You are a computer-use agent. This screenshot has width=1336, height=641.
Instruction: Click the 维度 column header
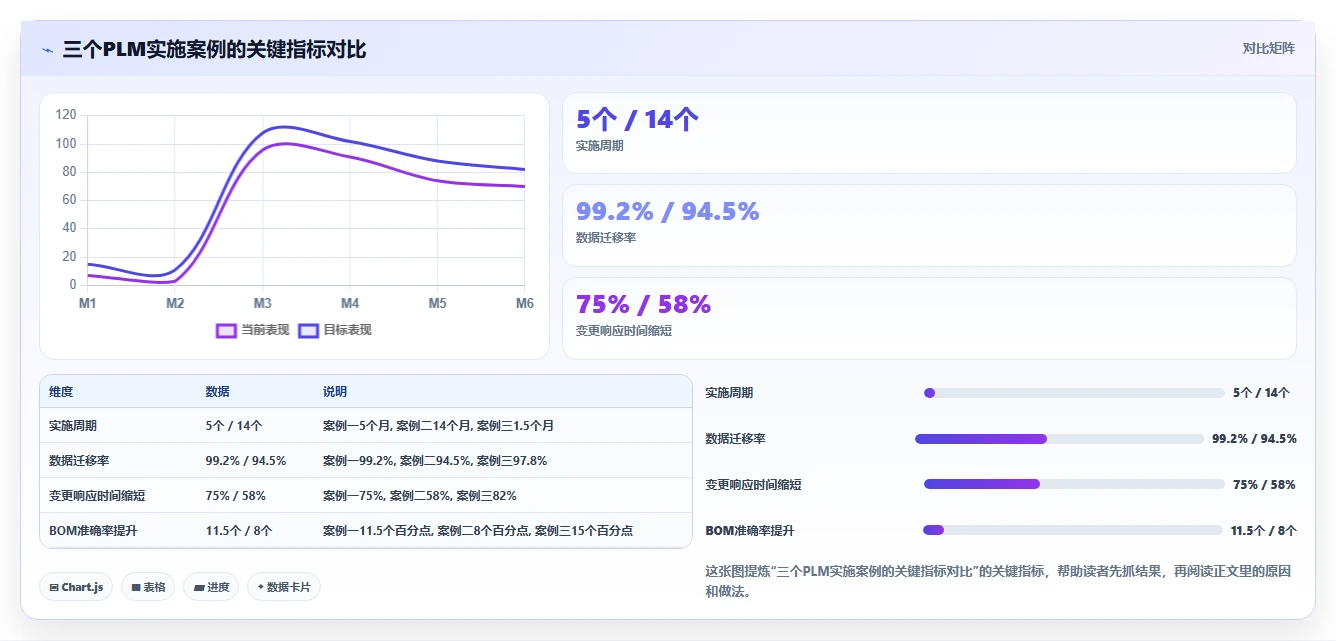coord(61,392)
